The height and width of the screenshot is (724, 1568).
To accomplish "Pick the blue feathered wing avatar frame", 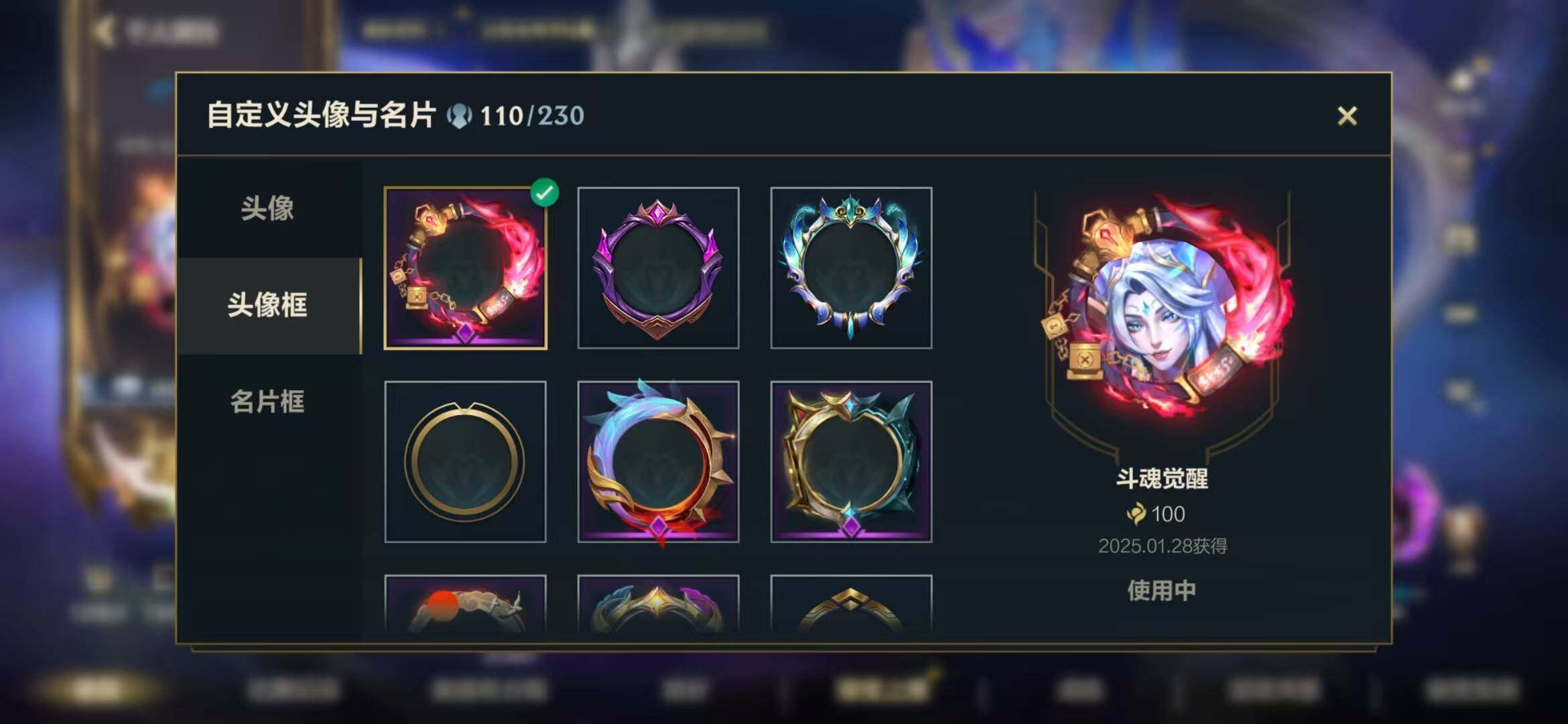I will tap(851, 268).
